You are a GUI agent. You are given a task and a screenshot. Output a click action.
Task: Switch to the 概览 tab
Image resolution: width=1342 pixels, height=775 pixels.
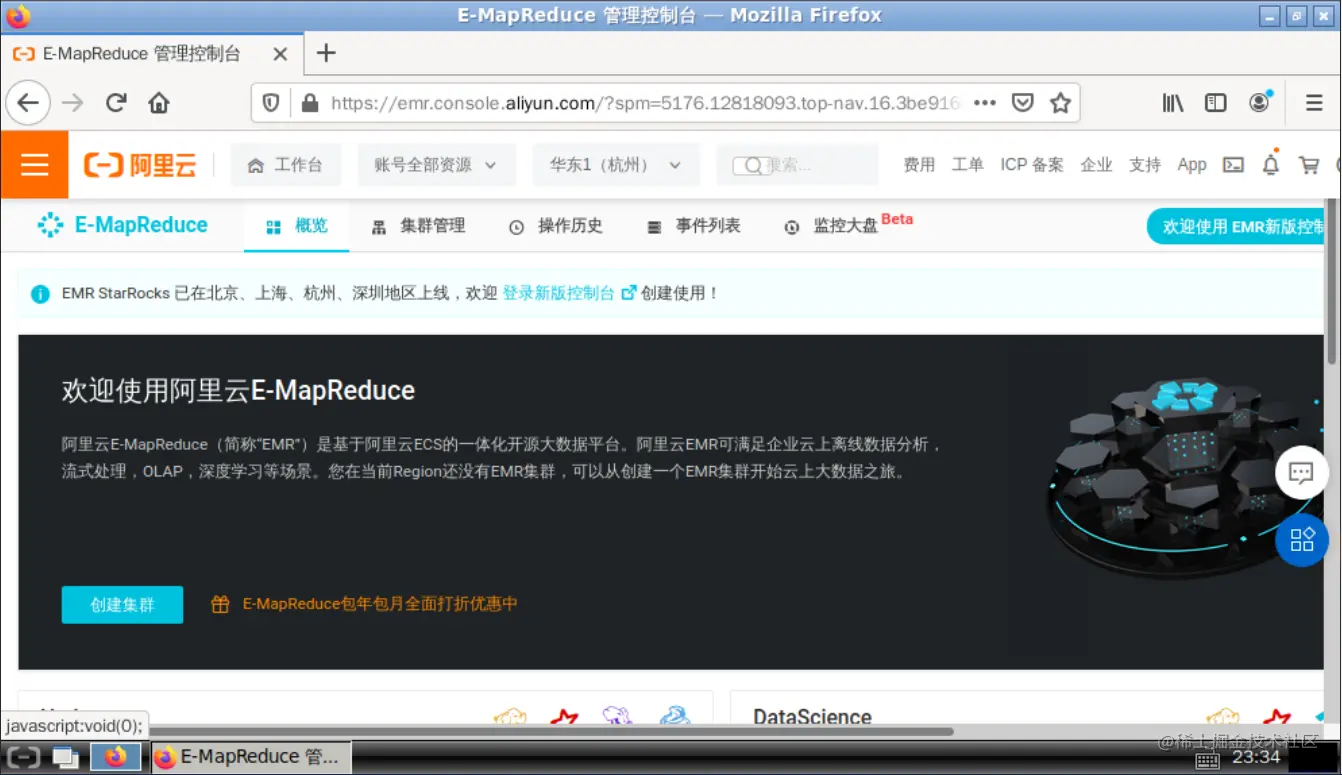pos(297,226)
